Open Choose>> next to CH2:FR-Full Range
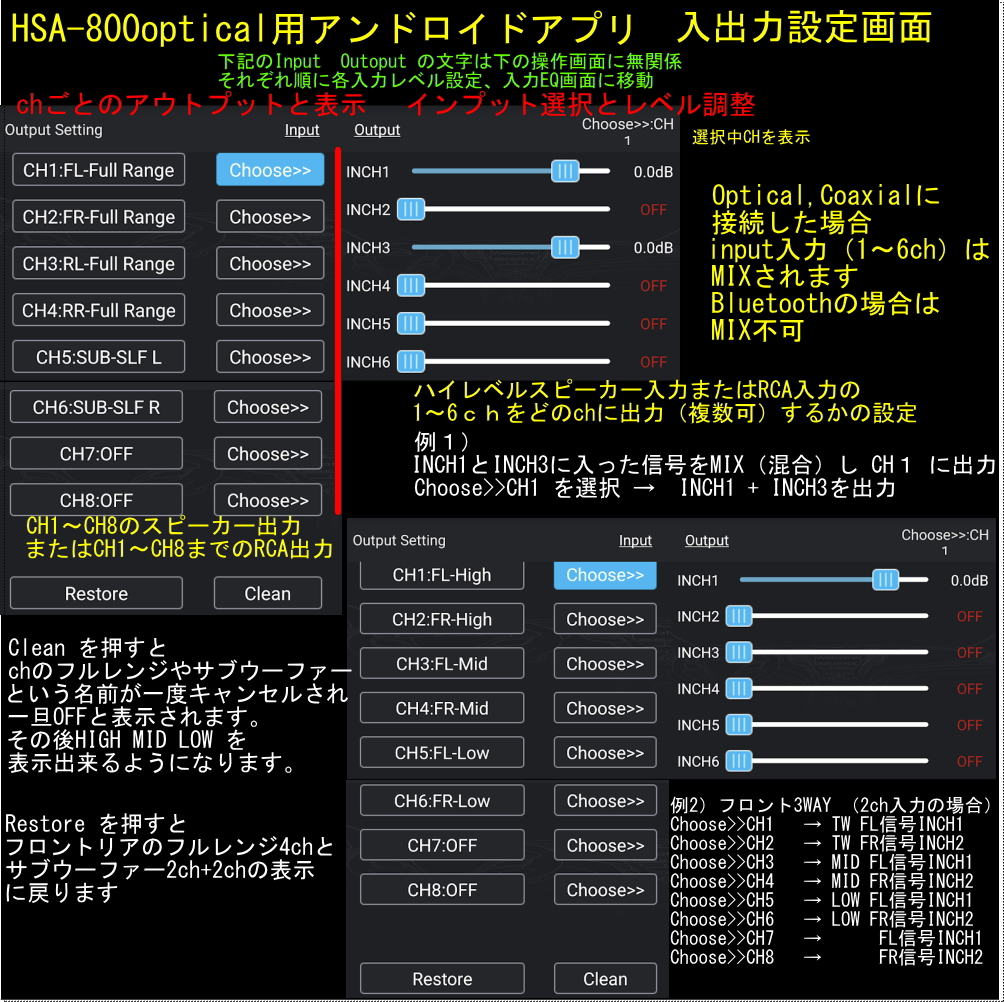The height and width of the screenshot is (1002, 1004). [x=270, y=217]
